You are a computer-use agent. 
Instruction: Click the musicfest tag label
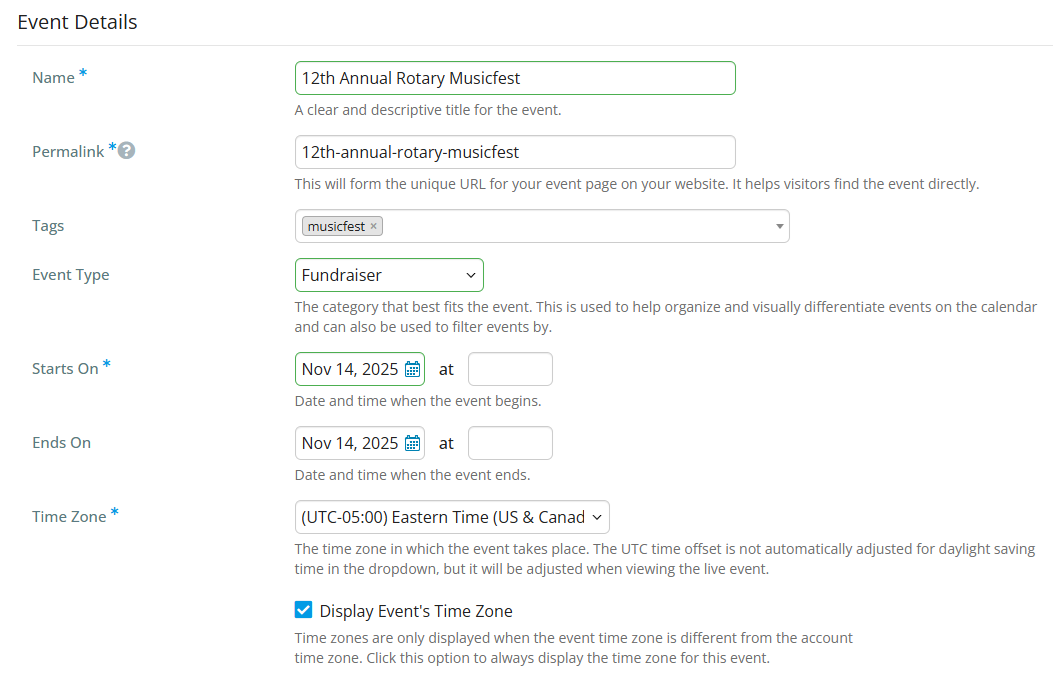point(335,226)
